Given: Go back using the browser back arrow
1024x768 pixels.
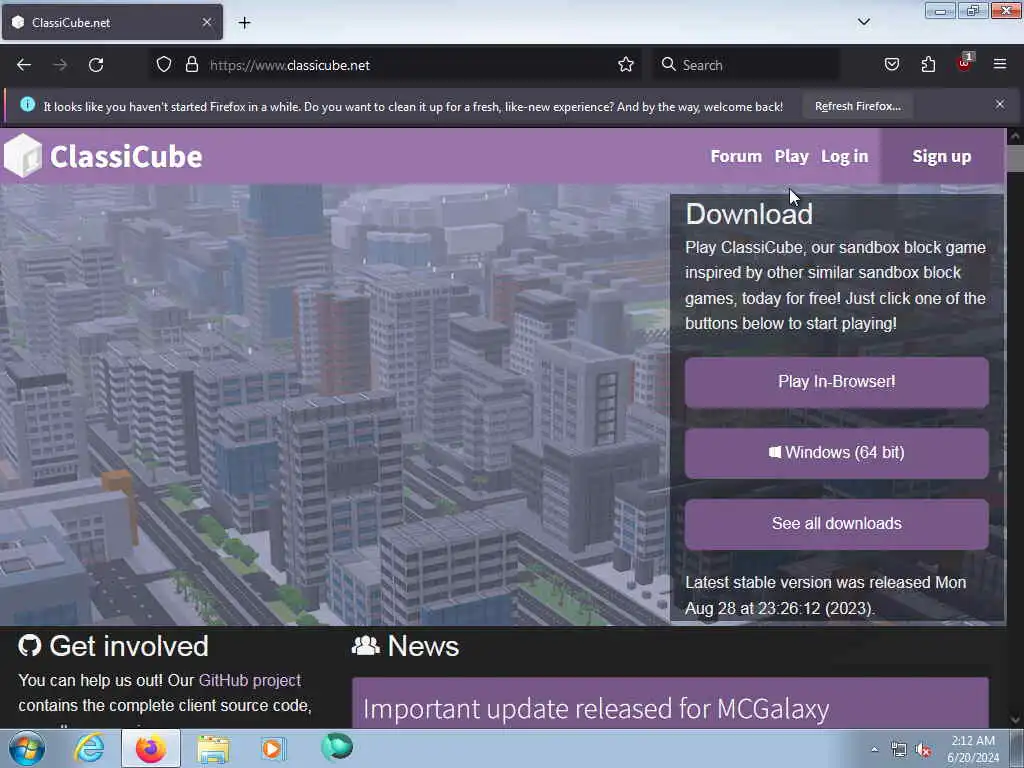Looking at the screenshot, I should point(24,65).
